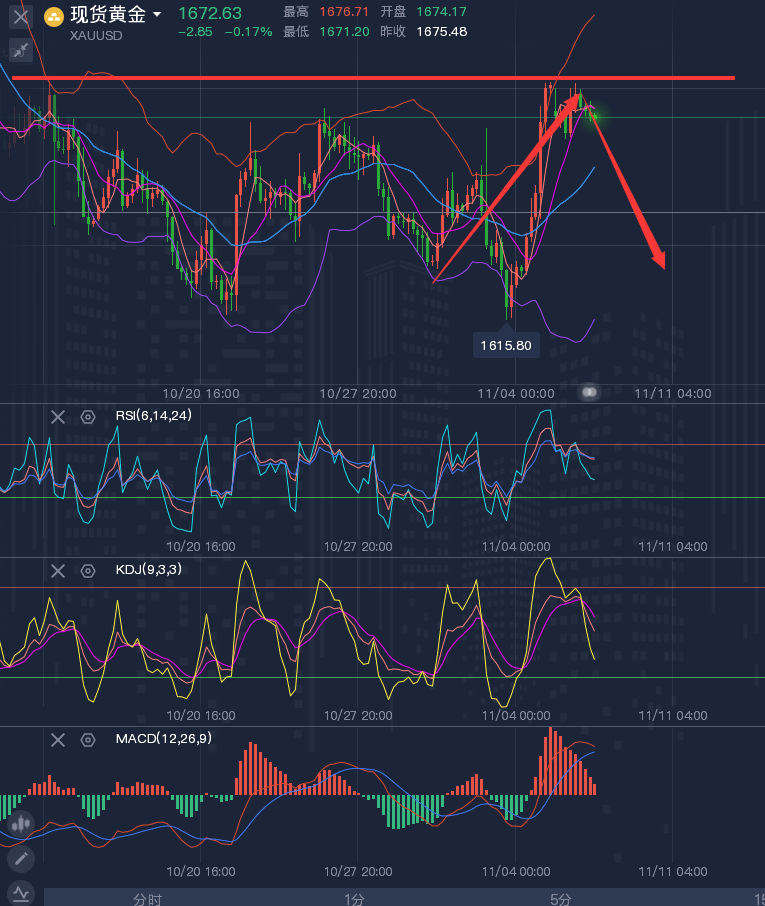Click main chart 10/20 16:00 time label

pos(200,393)
